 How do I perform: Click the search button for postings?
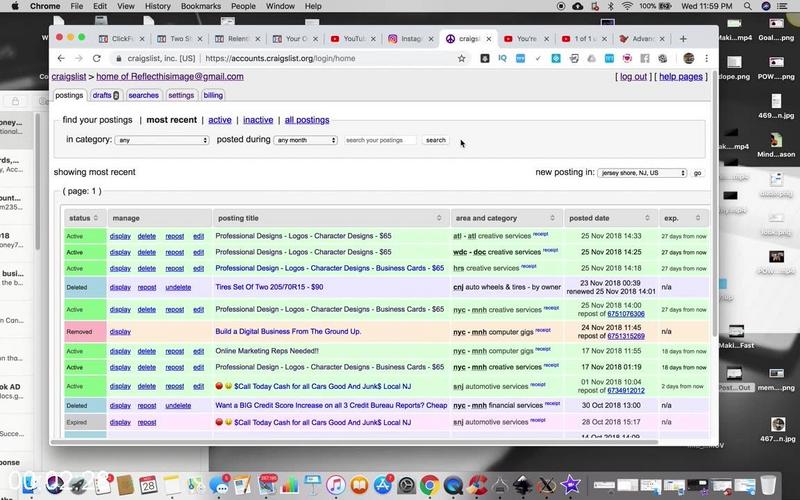click(436, 140)
